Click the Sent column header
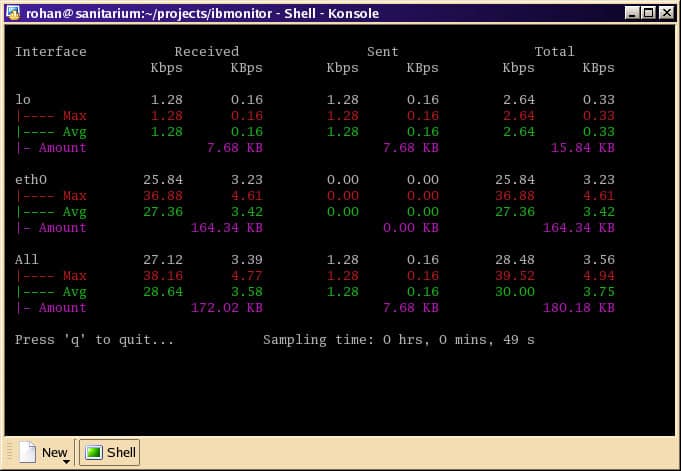 tap(383, 52)
